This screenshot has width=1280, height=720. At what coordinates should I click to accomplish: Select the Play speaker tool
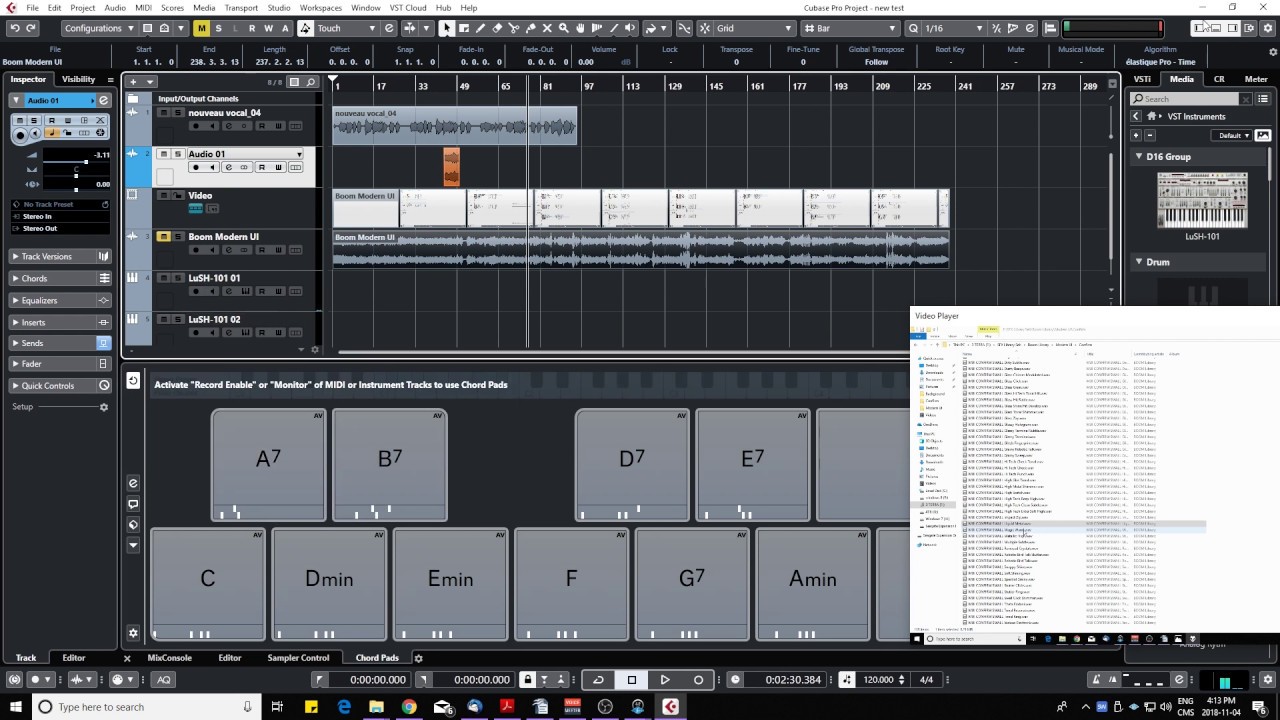coord(631,28)
